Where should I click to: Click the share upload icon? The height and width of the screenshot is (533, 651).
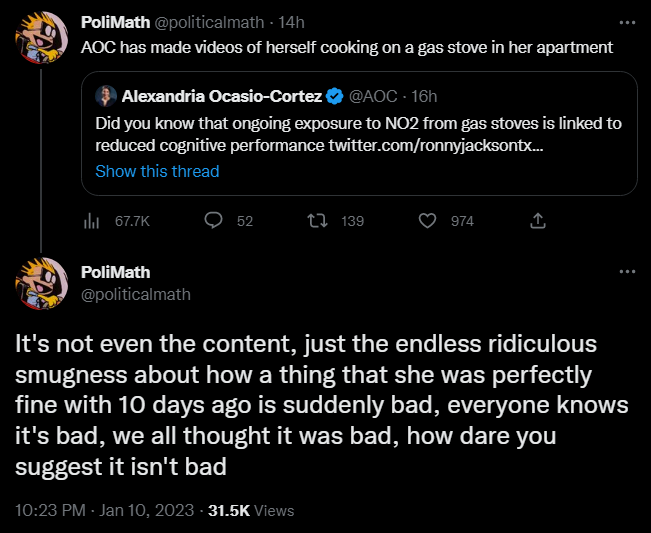(x=536, y=221)
